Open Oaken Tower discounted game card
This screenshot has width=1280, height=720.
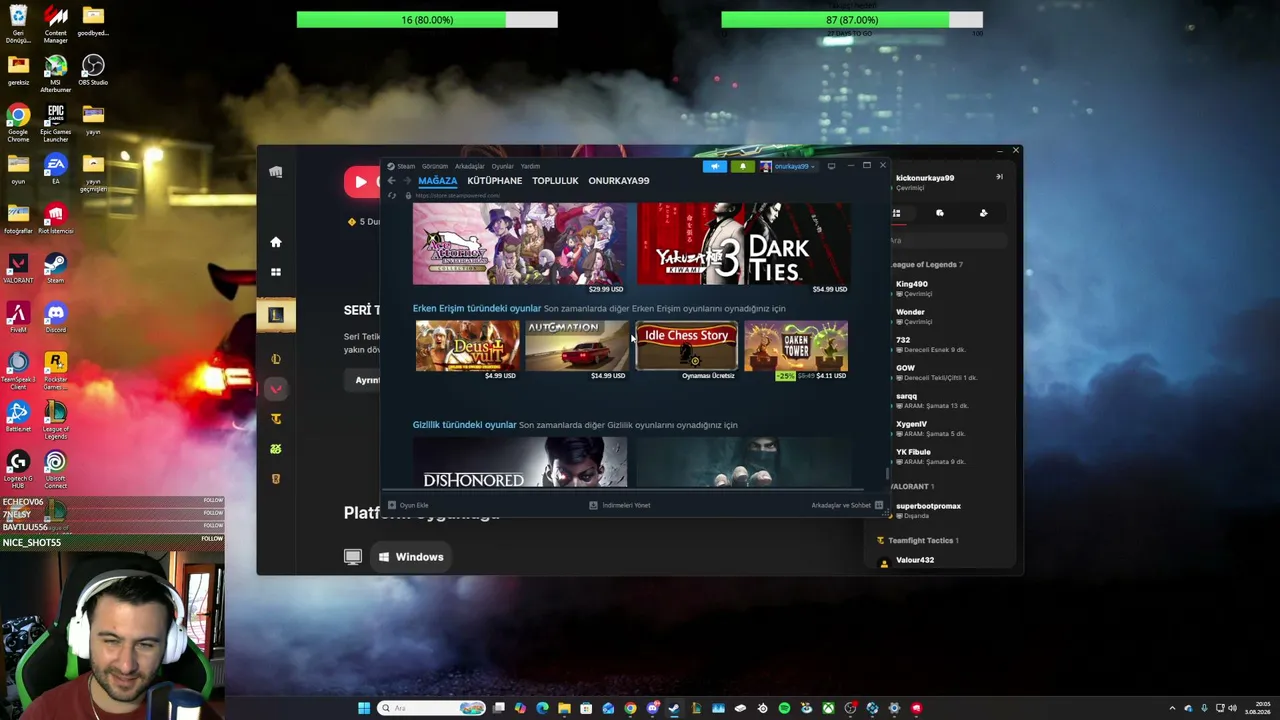[796, 346]
